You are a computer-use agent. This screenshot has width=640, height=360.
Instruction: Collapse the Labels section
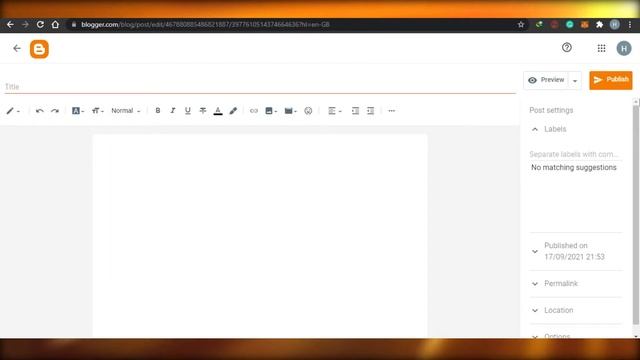pyautogui.click(x=535, y=129)
